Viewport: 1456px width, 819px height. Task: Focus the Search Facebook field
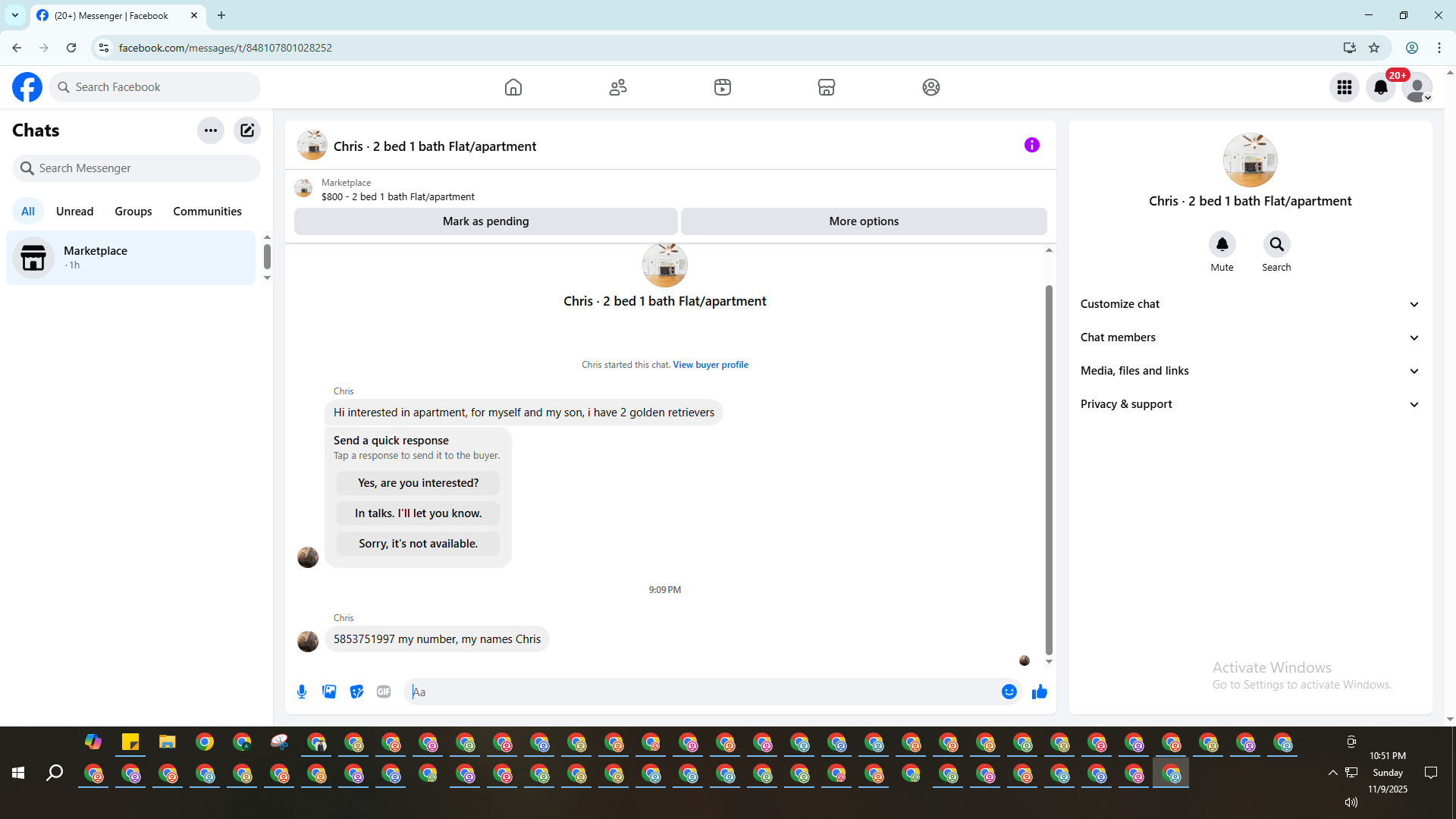(155, 87)
